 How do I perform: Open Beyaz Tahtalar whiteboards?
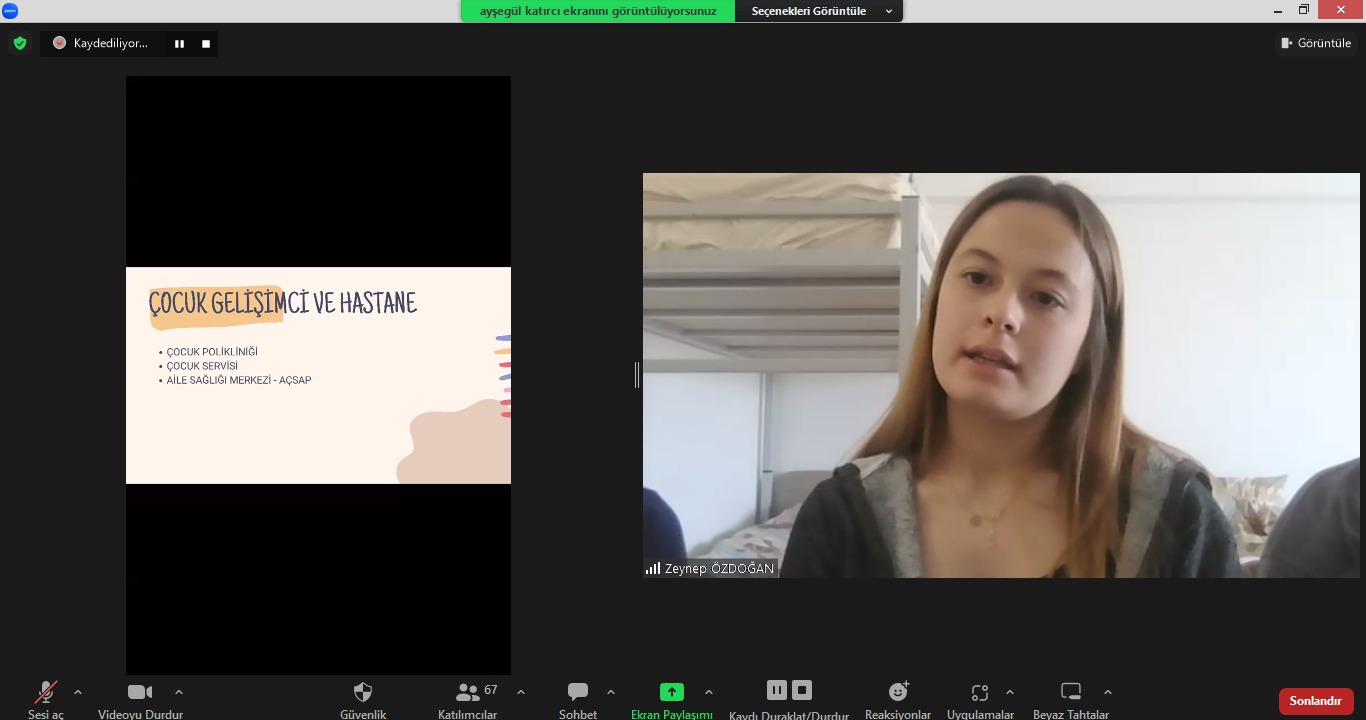(x=1071, y=692)
